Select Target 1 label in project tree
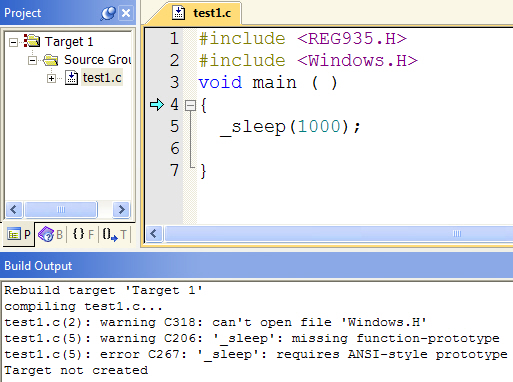This screenshot has width=513, height=382. tap(69, 42)
